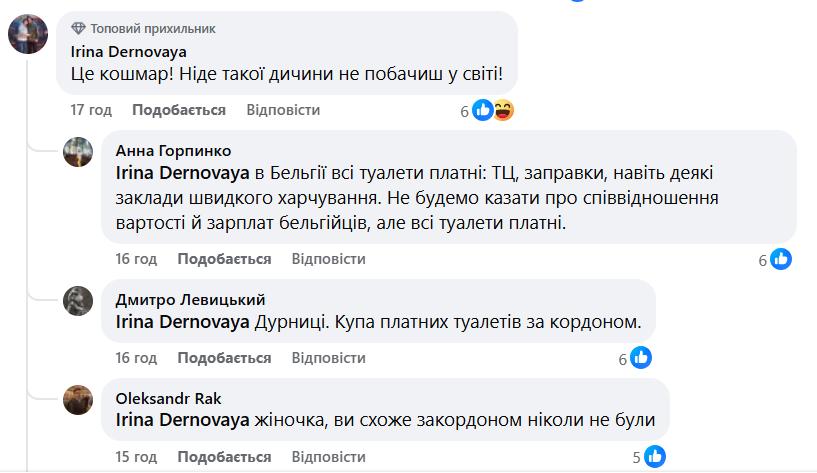Click the like reaction icon on Oleksandr Rak's reply

click(x=654, y=457)
